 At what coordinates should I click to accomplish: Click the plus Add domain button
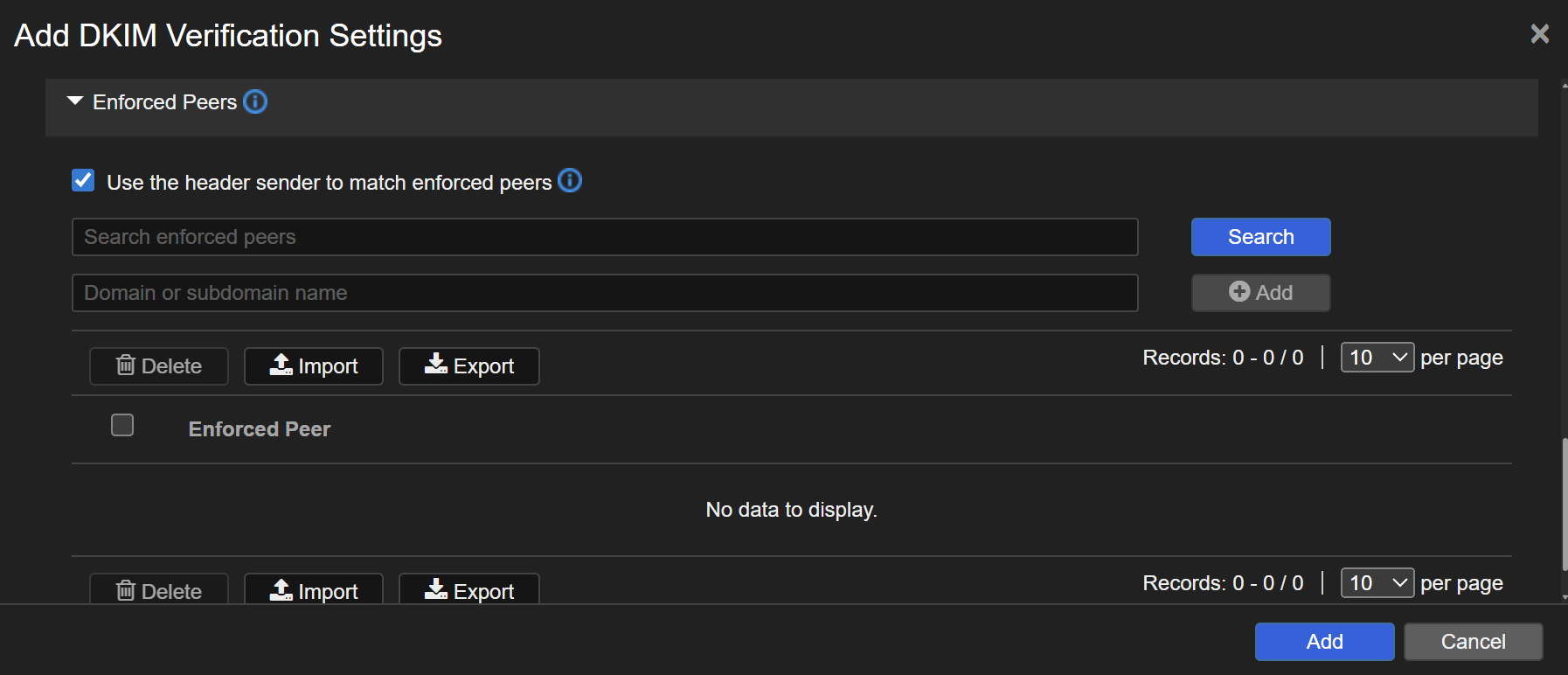tap(1260, 293)
